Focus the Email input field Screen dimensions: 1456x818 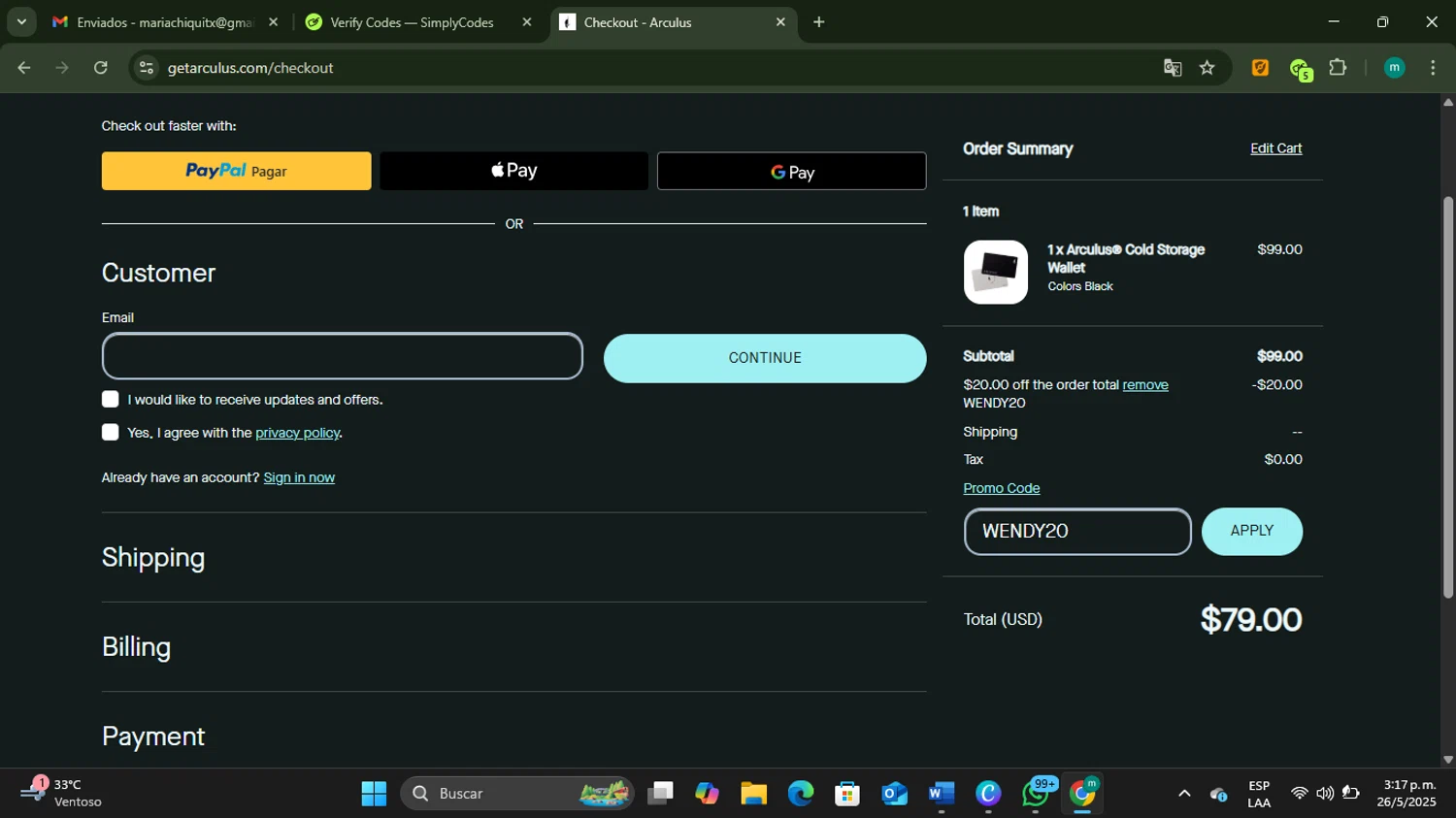[343, 356]
